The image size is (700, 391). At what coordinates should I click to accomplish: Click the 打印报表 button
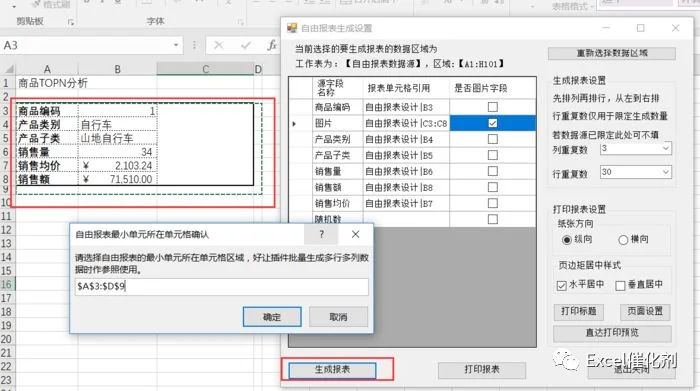tap(482, 370)
